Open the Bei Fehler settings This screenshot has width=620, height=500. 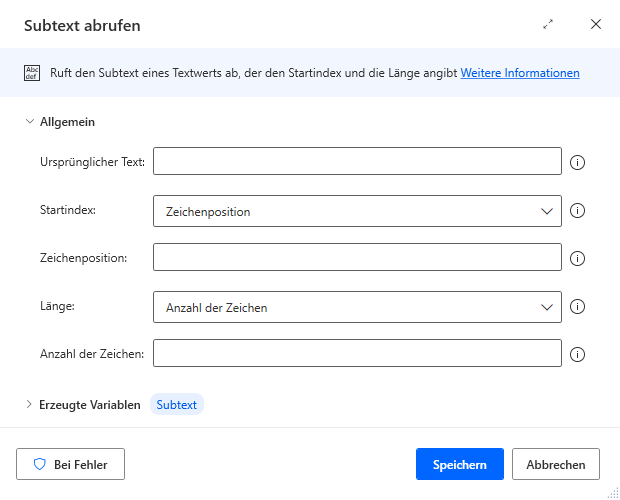[x=70, y=464]
